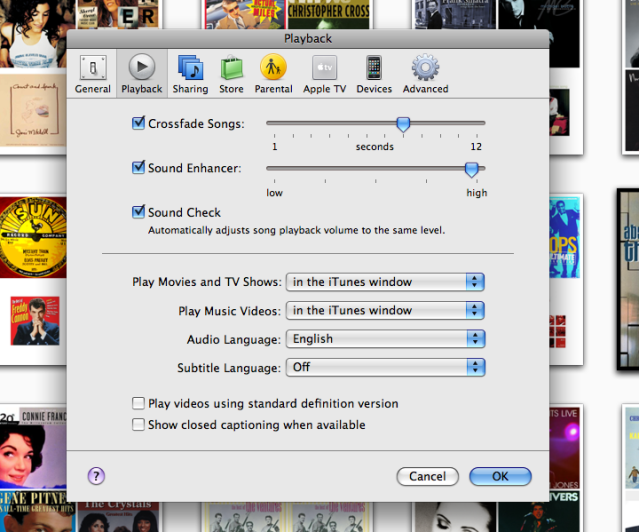Select the Gene Pitney album cover in iTunes
This screenshot has width=639, height=532.
coord(37,510)
